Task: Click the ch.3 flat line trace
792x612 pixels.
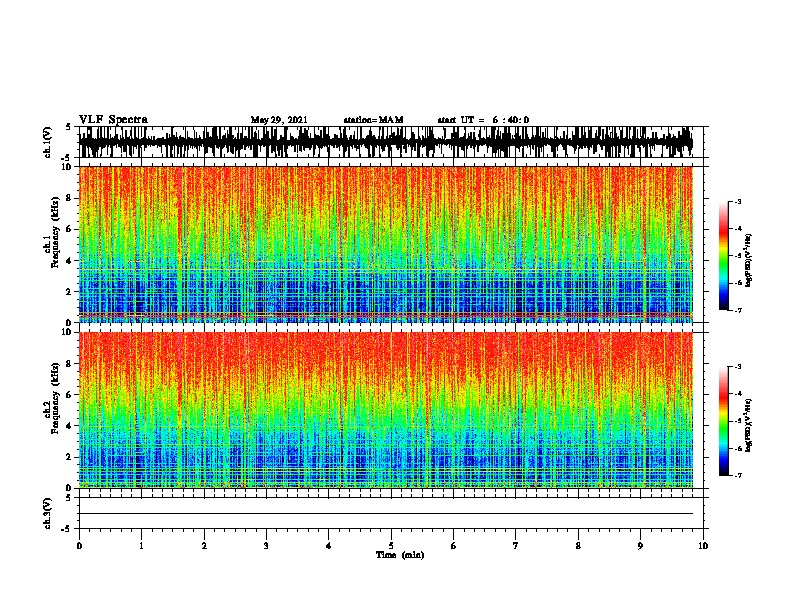Action: (x=386, y=514)
